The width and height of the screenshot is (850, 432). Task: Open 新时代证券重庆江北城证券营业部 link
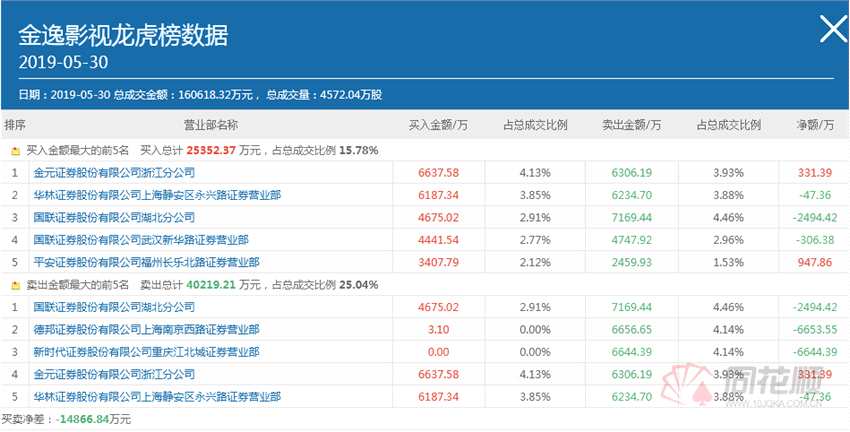tap(146, 352)
